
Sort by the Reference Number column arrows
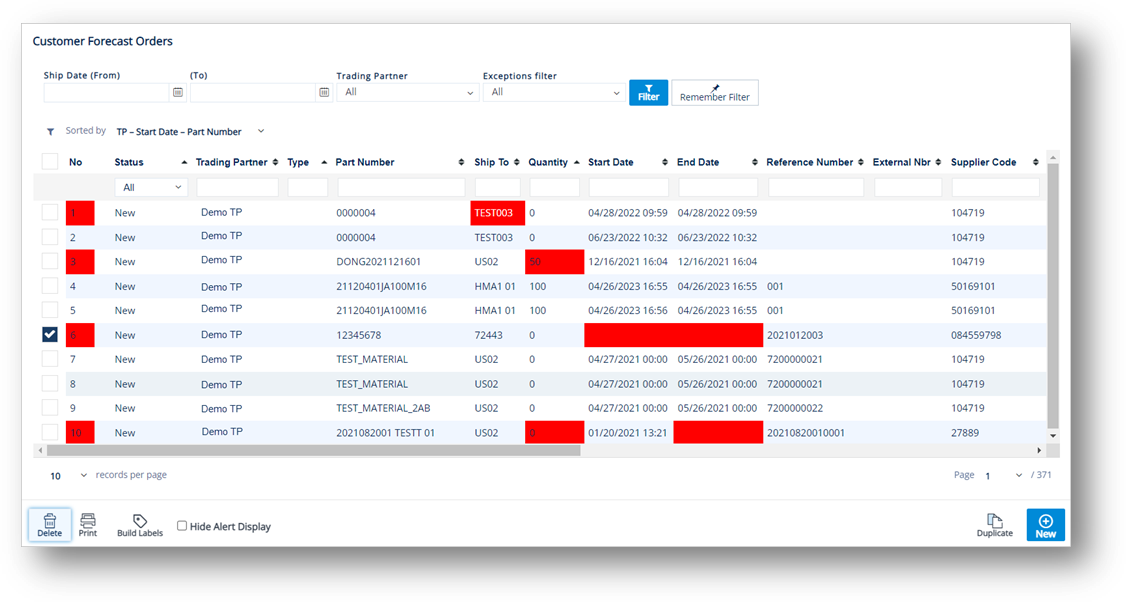click(x=861, y=162)
